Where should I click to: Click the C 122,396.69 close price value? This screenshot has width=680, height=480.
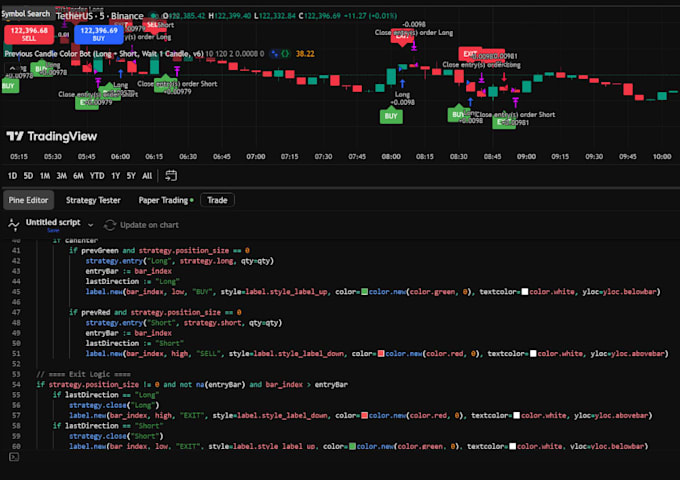pos(320,16)
